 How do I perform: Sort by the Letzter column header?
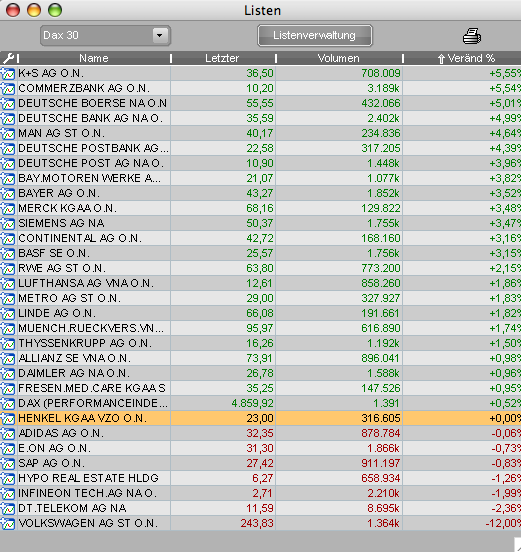(222, 58)
